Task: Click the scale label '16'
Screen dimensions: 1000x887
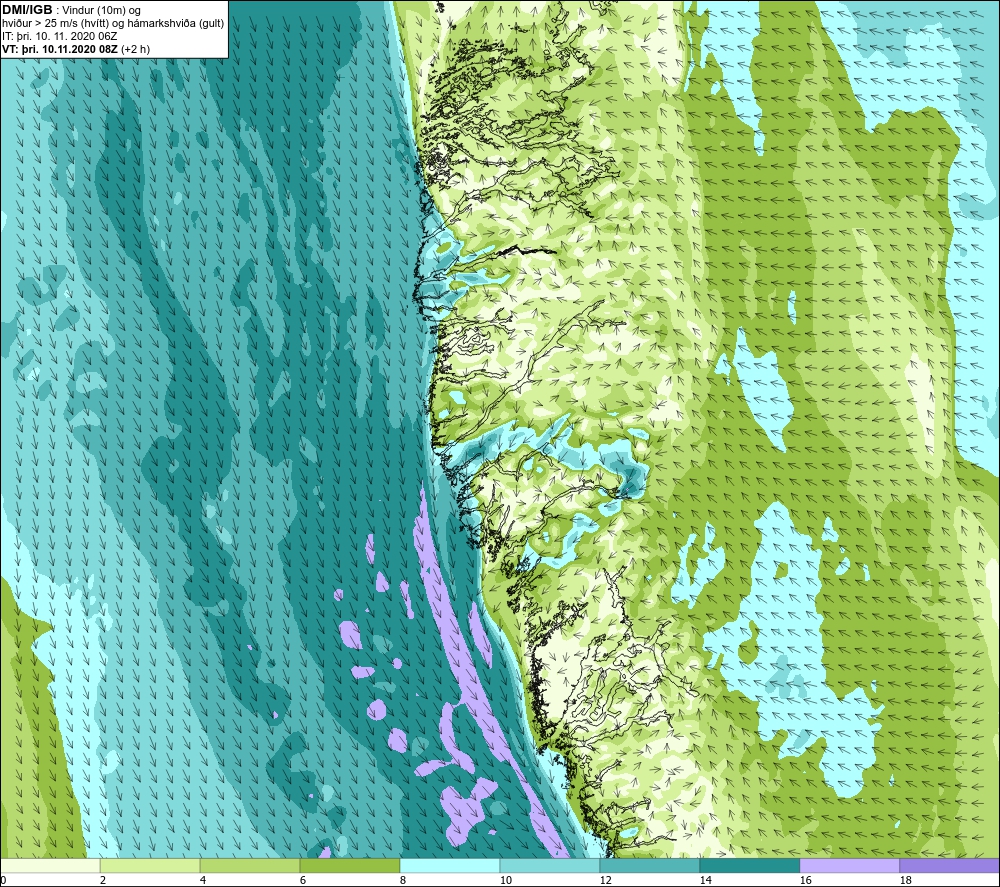Action: coord(806,880)
